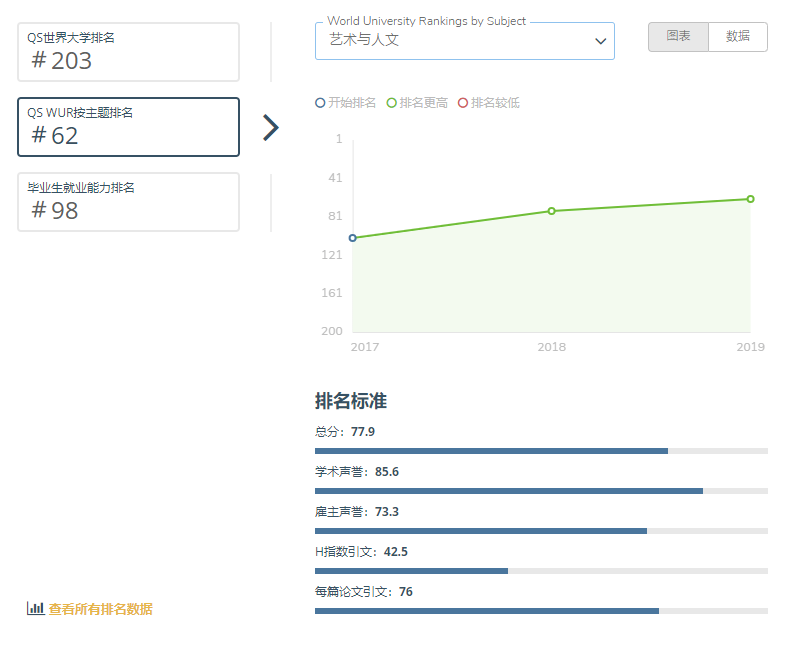Click the right chevron arrow icon

[270, 128]
